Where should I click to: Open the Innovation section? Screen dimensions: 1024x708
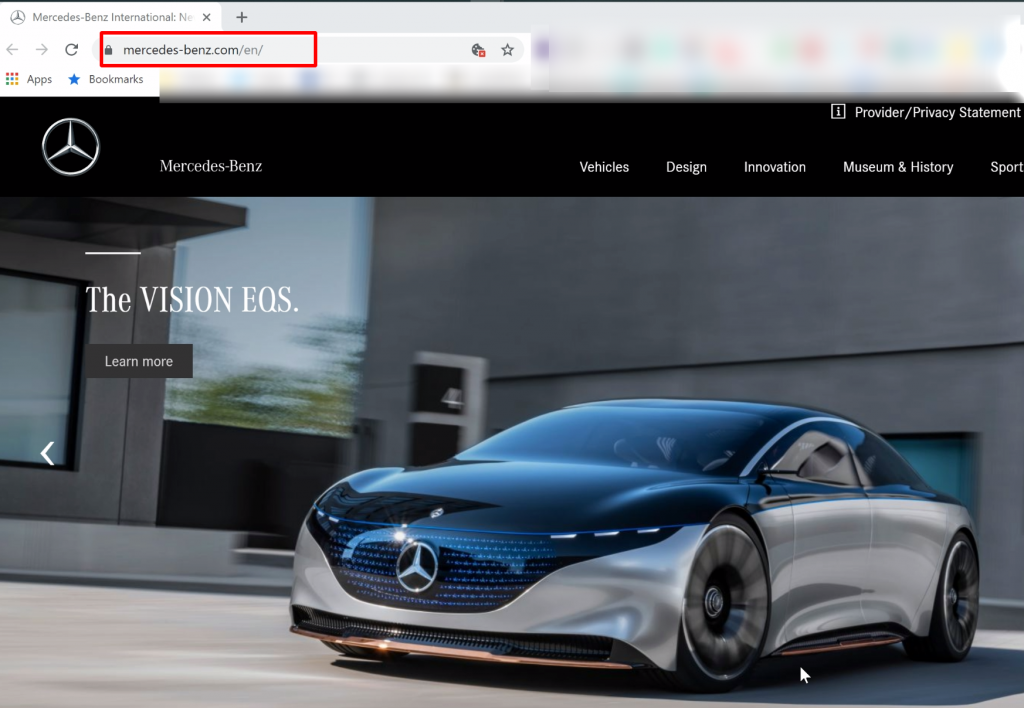click(x=775, y=167)
